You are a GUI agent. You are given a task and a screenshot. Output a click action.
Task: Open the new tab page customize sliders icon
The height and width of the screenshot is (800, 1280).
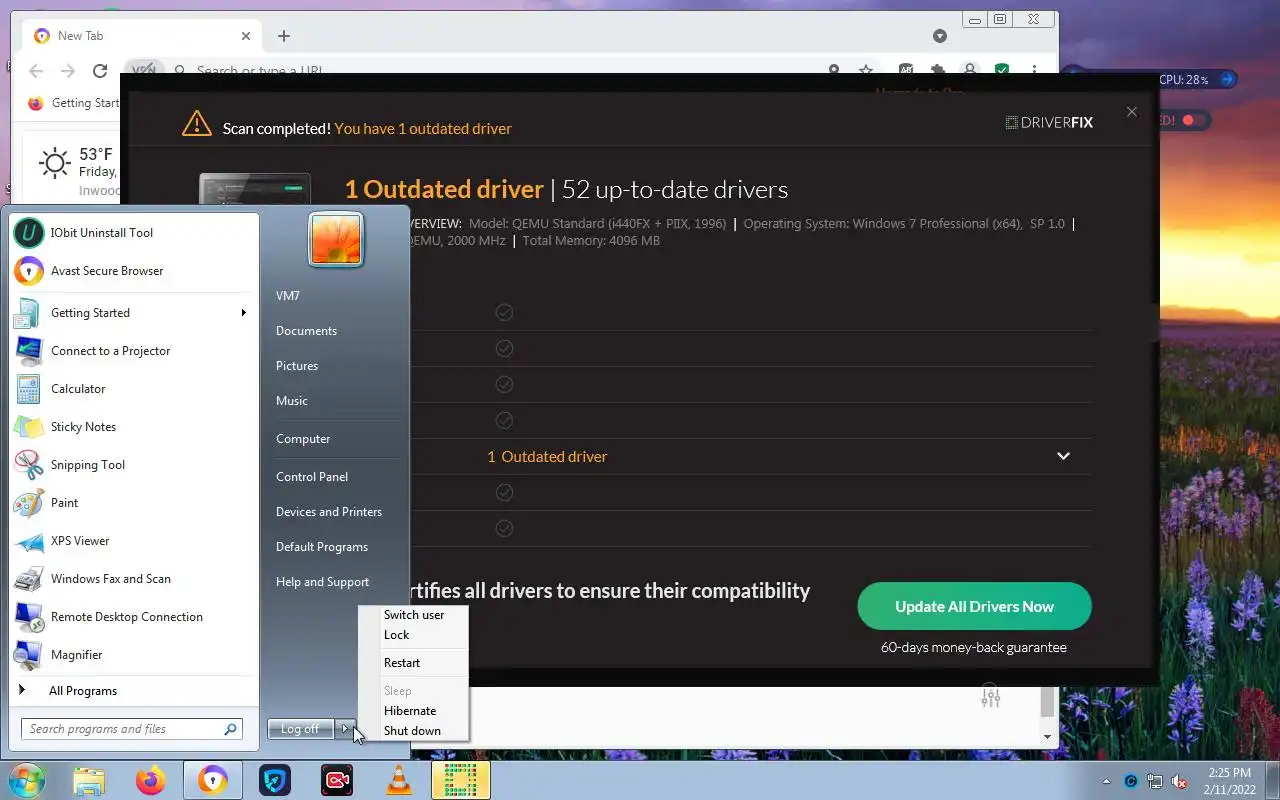point(990,697)
